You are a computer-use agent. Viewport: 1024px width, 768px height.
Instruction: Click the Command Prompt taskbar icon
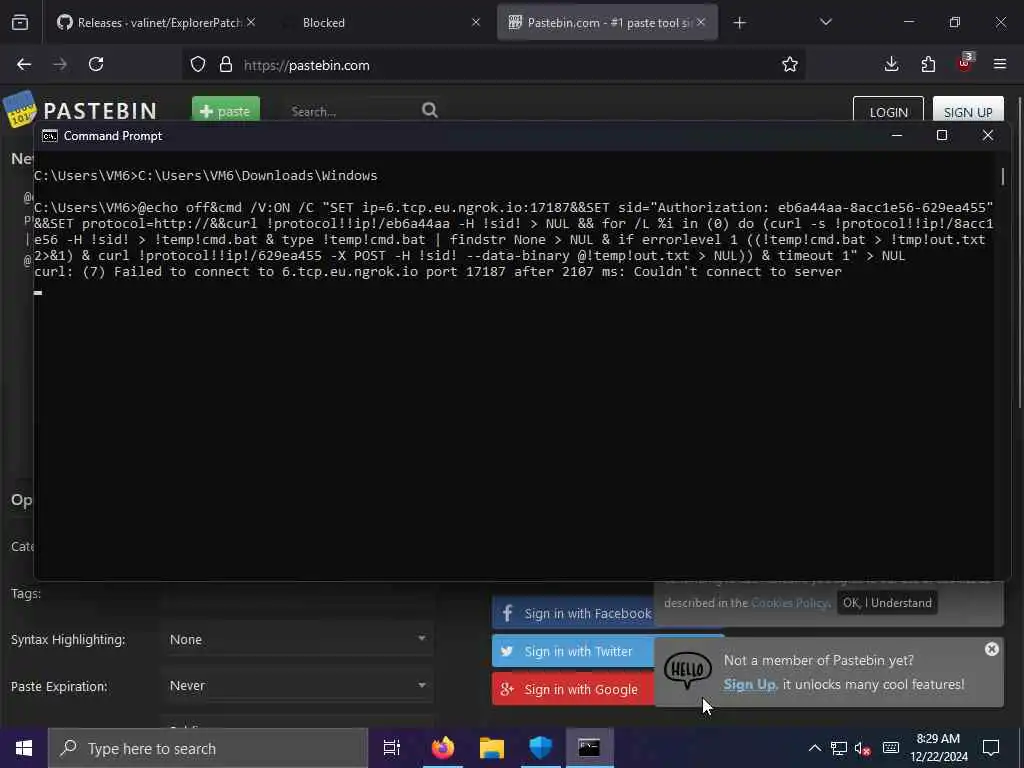[x=589, y=748]
